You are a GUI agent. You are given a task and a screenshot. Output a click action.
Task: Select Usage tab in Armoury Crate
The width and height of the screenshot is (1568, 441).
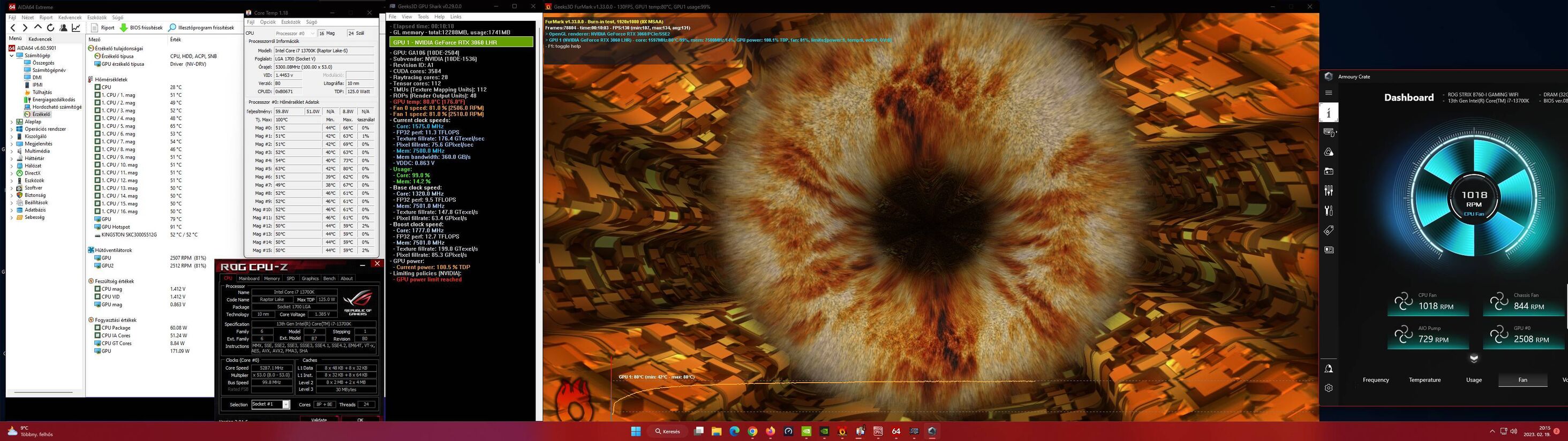[x=1474, y=380]
